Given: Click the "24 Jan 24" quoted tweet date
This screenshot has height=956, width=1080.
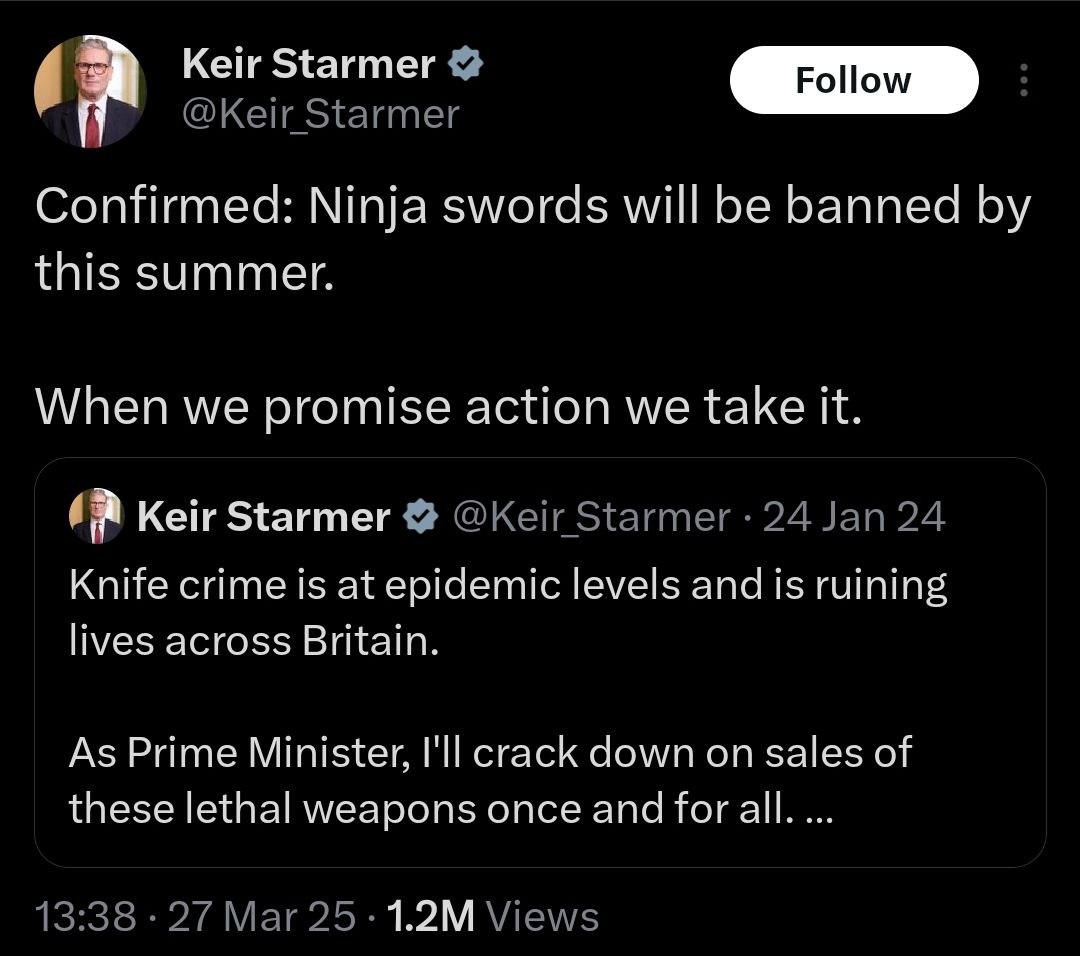Looking at the screenshot, I should point(854,517).
